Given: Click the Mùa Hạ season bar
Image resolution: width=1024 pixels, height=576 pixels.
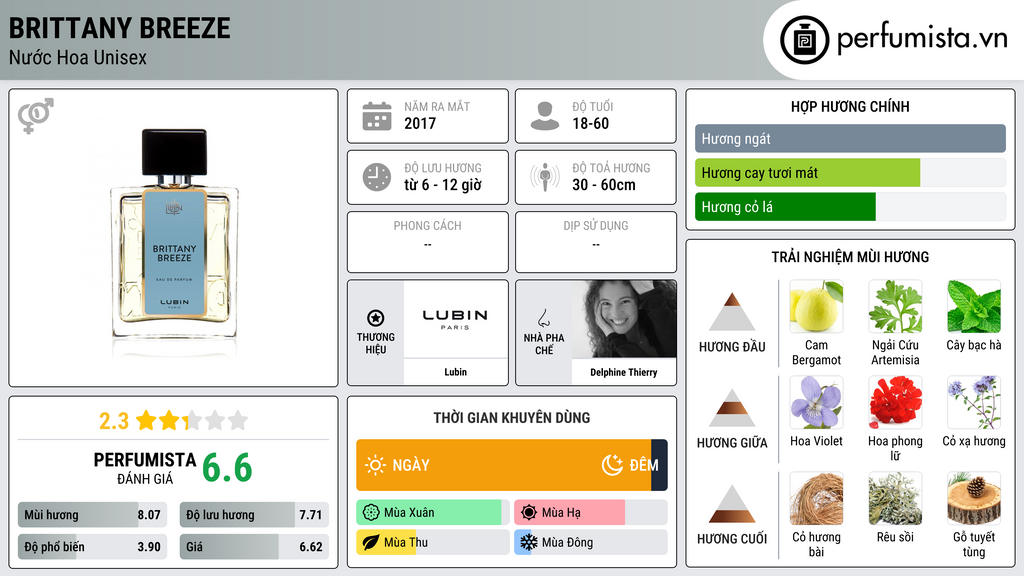Looking at the screenshot, I should coord(590,513).
